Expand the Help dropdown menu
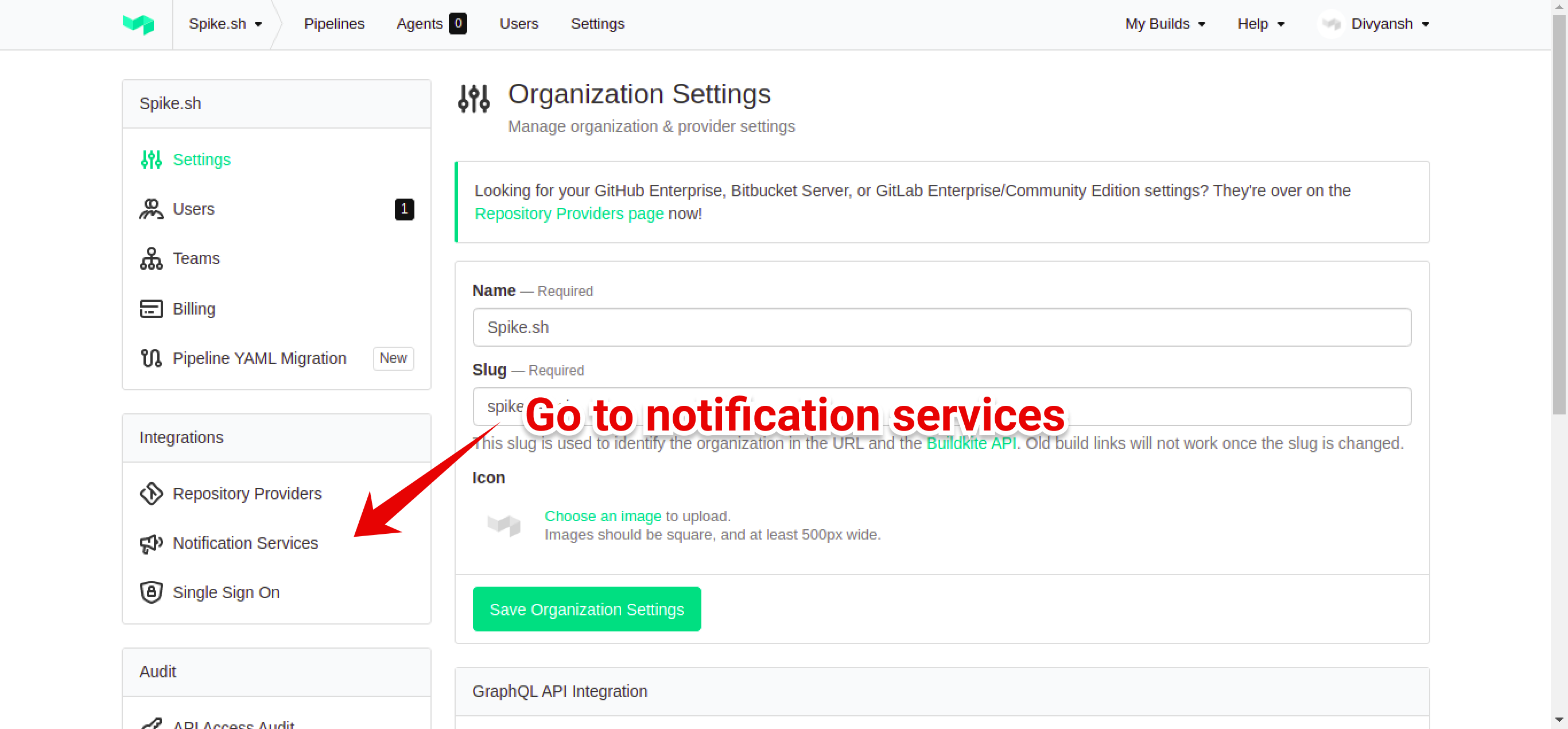The width and height of the screenshot is (1568, 729). tap(1260, 24)
